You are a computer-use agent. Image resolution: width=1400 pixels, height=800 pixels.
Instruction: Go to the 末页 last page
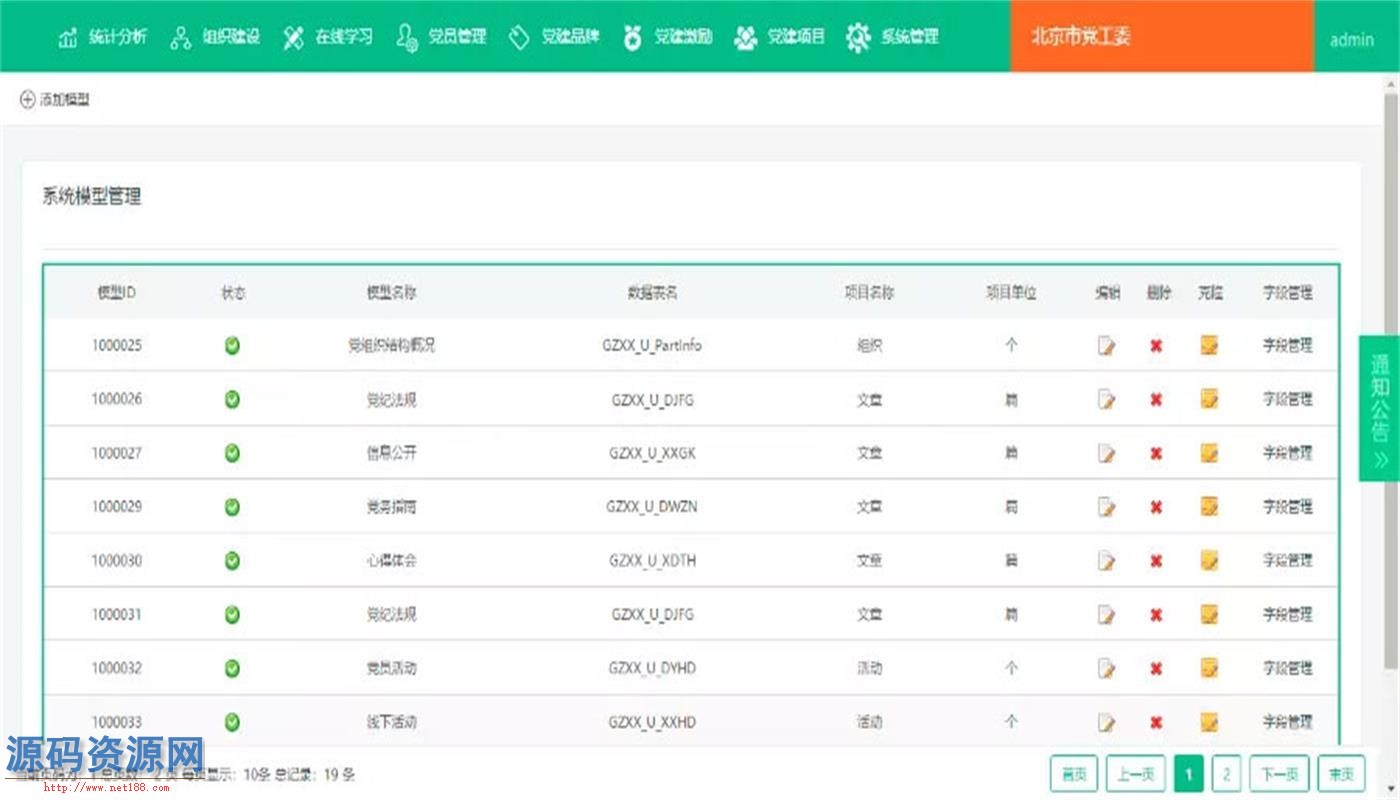click(x=1342, y=774)
